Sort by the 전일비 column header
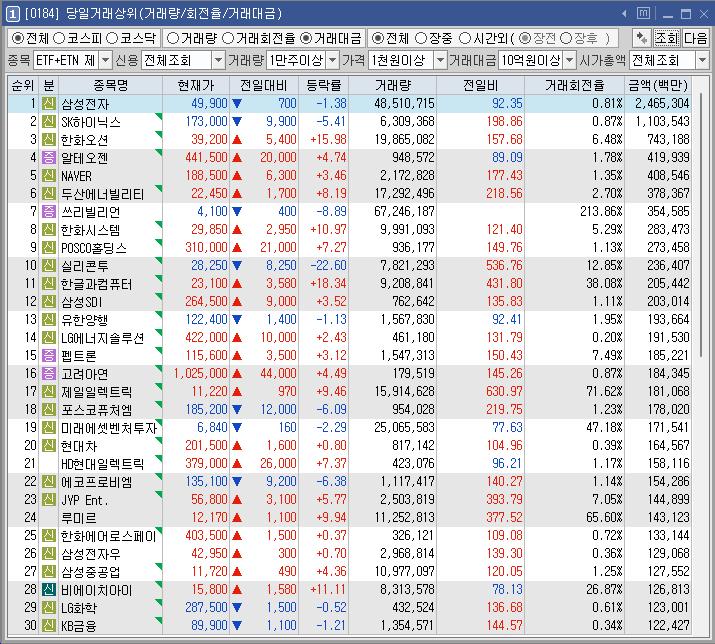The height and width of the screenshot is (644, 715). pyautogui.click(x=481, y=85)
